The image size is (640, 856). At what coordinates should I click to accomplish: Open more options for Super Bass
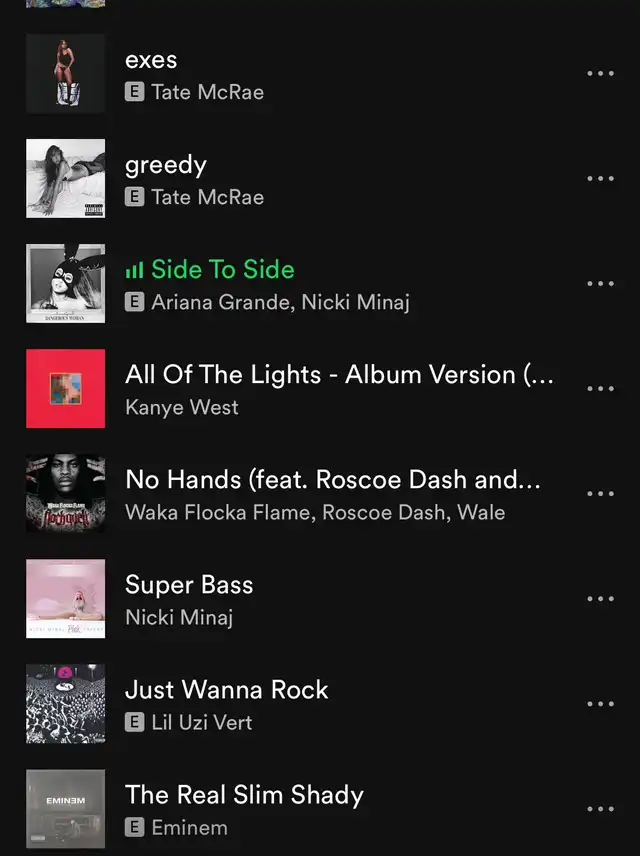click(600, 599)
